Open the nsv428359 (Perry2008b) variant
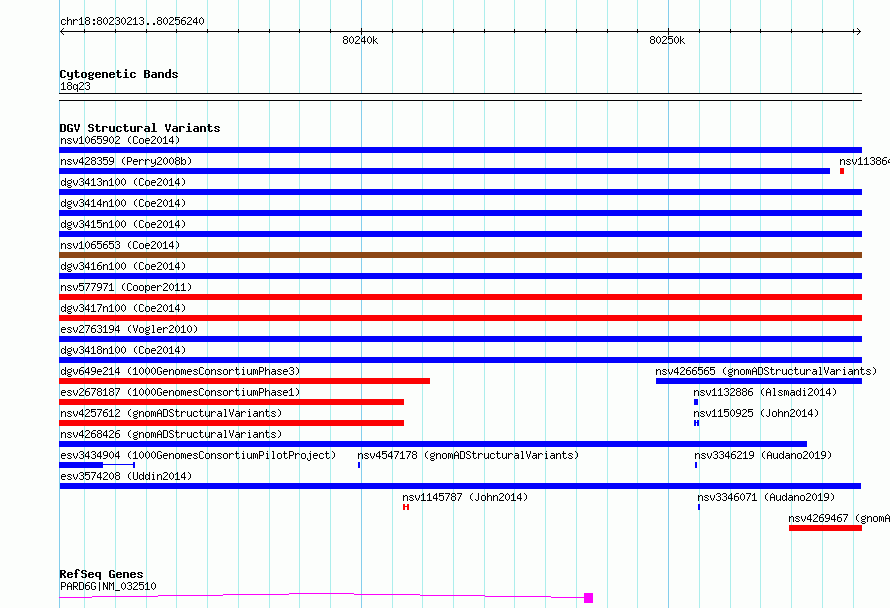This screenshot has width=890, height=608. pyautogui.click(x=126, y=161)
